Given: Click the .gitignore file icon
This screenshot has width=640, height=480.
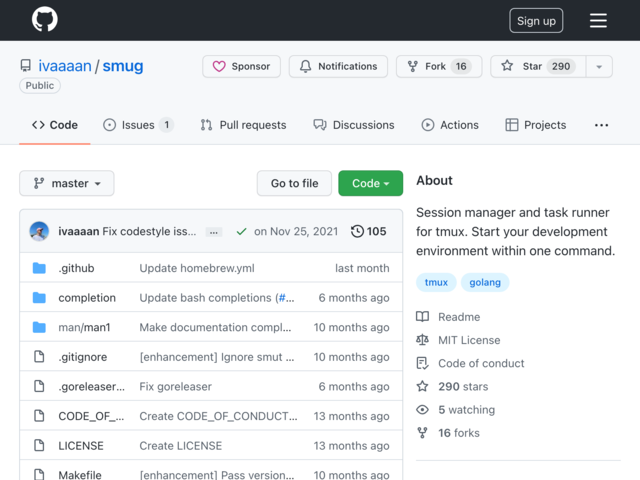Looking at the screenshot, I should coord(39,357).
